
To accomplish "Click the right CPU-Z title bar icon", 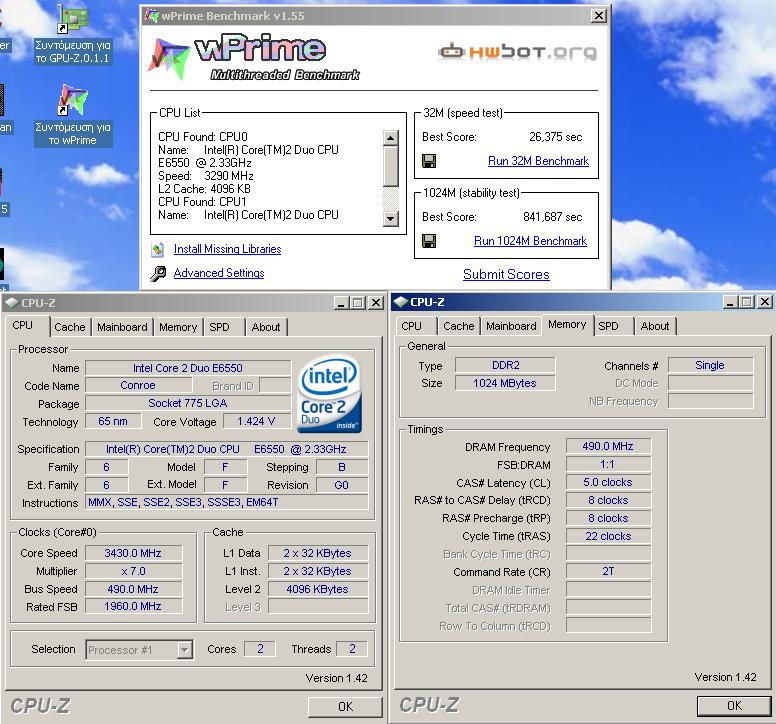I will (400, 302).
